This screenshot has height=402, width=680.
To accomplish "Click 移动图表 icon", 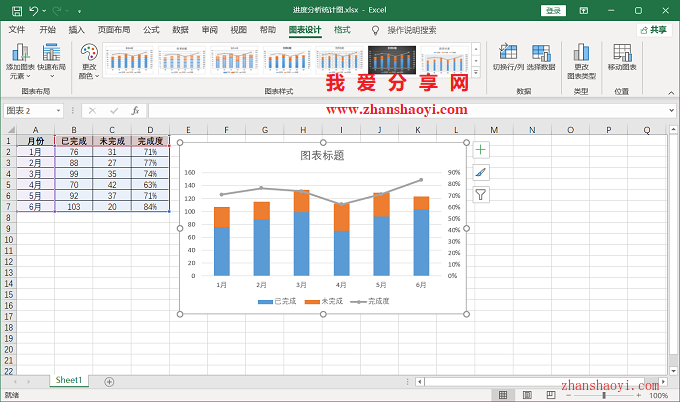I will (622, 57).
